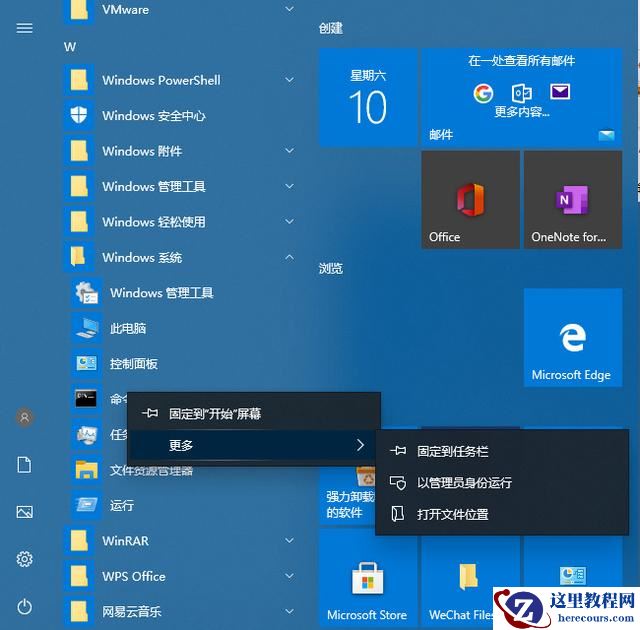Click the VMware folder name

(x=126, y=9)
